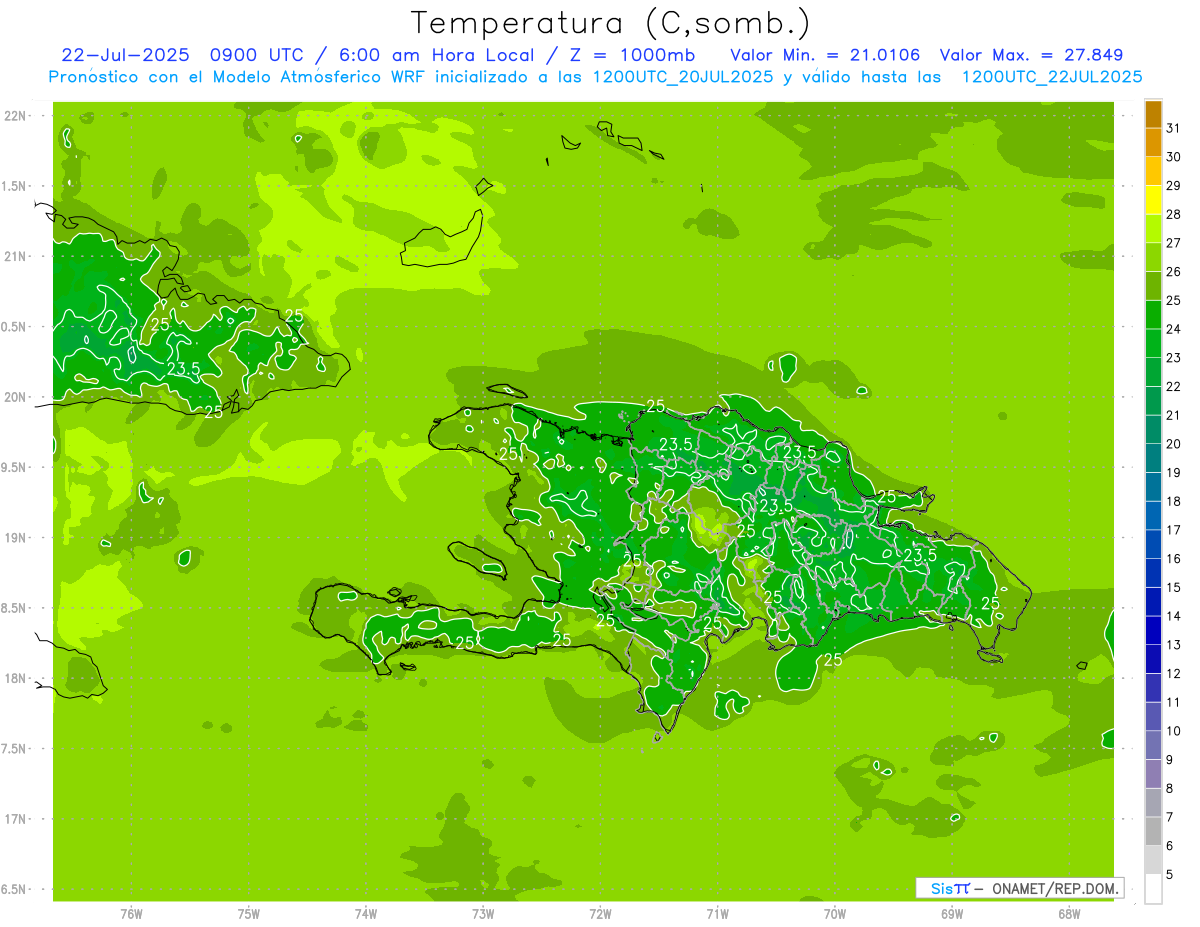Click the "Valor Min. = 21.0106" readout
1200x927 pixels.
pos(825,55)
